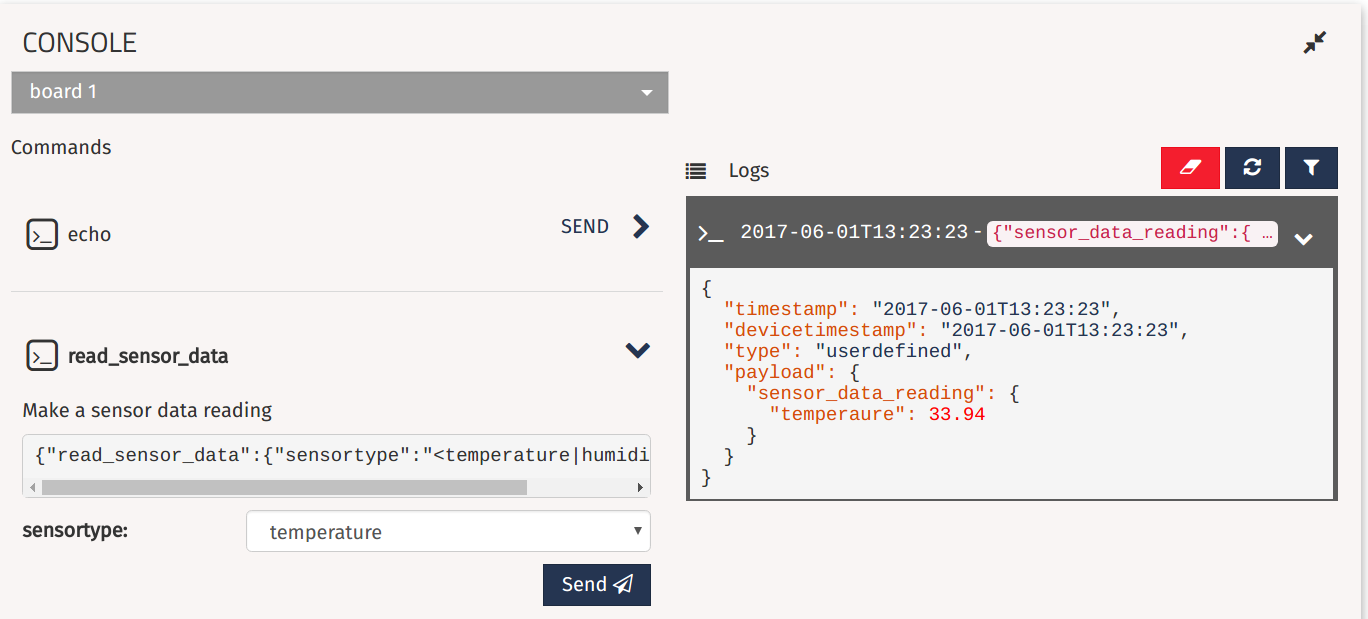Refresh the logs list
Screen dimensions: 1368x619
coord(1252,168)
